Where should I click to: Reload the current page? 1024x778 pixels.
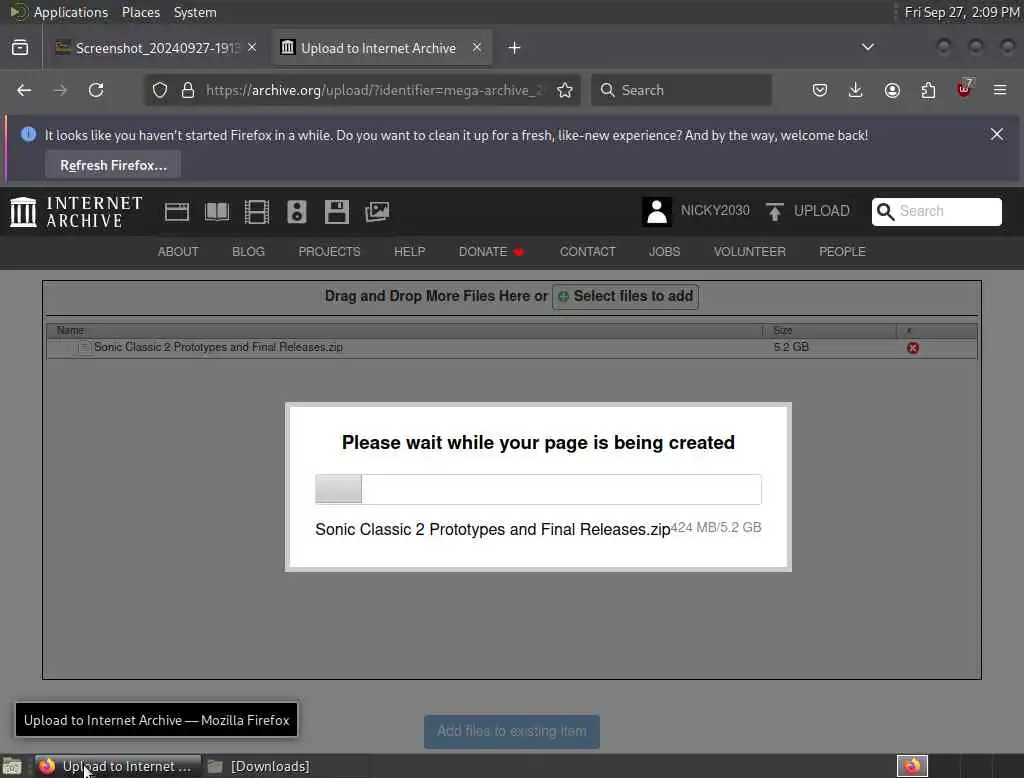coord(96,90)
